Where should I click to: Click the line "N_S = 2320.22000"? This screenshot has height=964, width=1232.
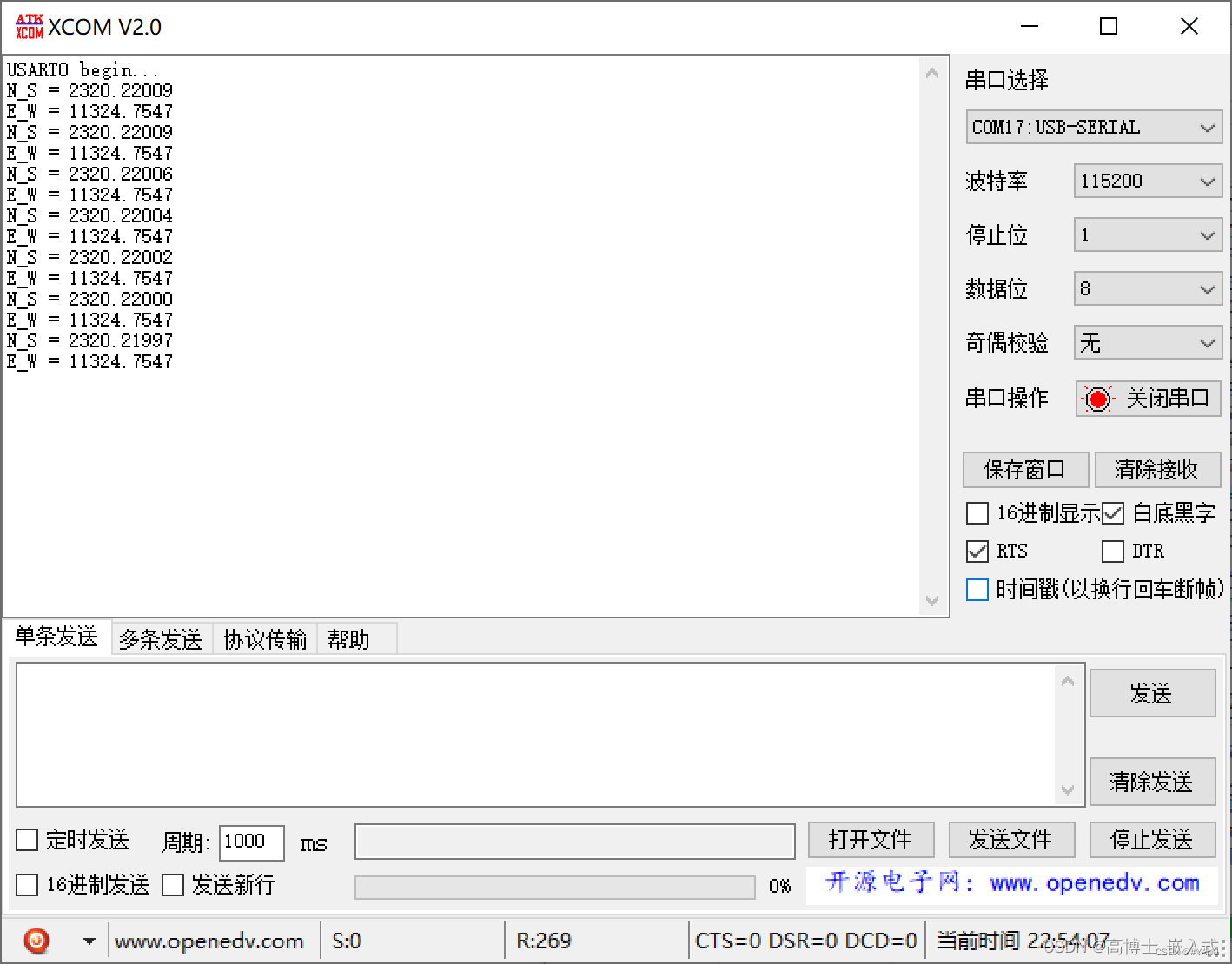pyautogui.click(x=89, y=299)
